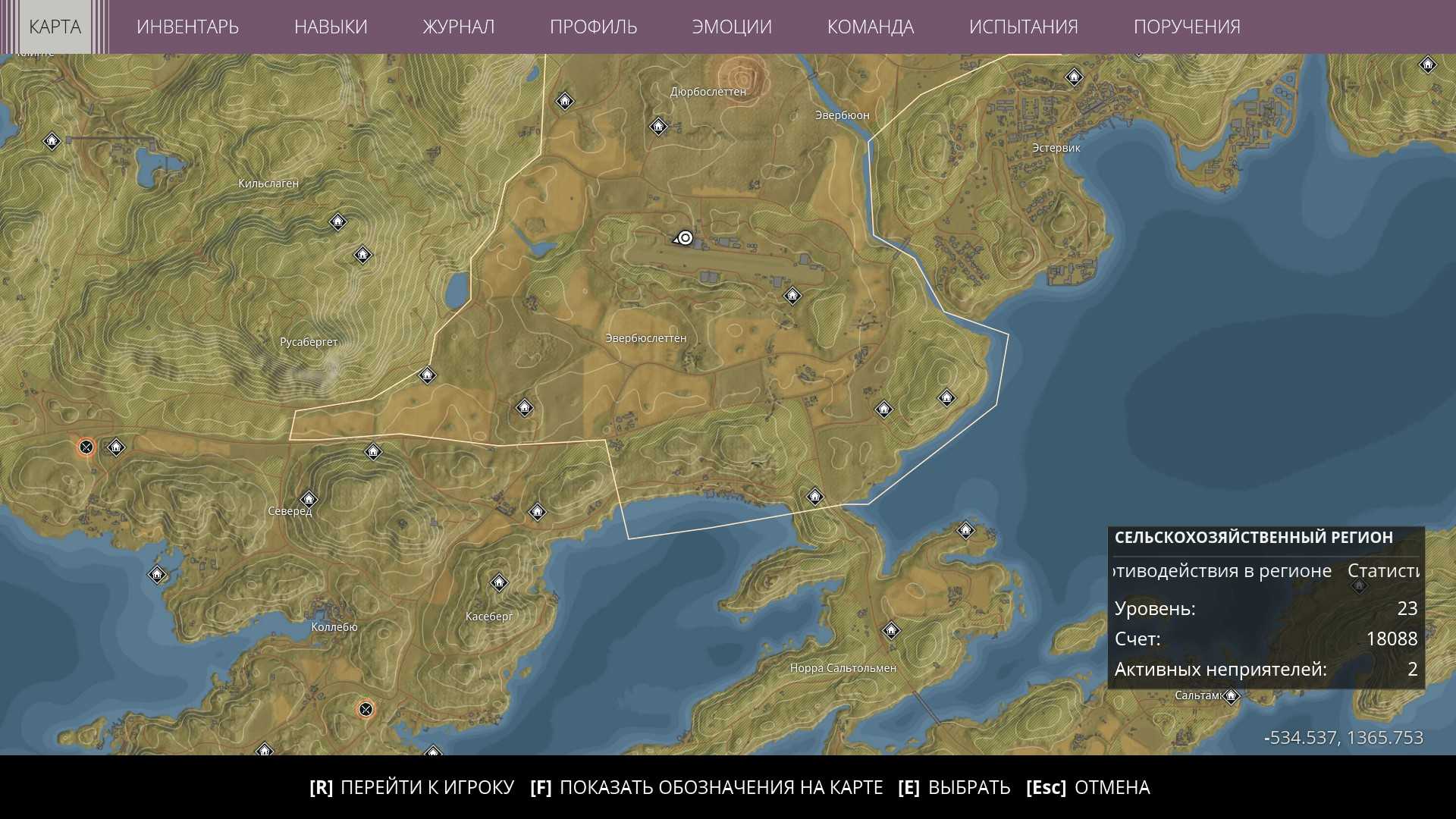Click the safehouse icon at Сальтамн
Screen dimensions: 1456x819
pyautogui.click(x=1231, y=695)
